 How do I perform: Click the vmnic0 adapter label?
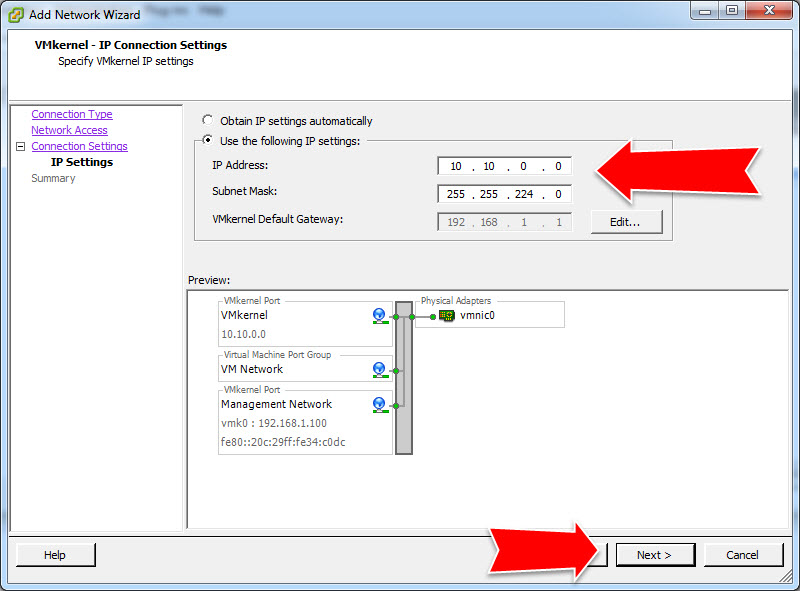click(477, 315)
